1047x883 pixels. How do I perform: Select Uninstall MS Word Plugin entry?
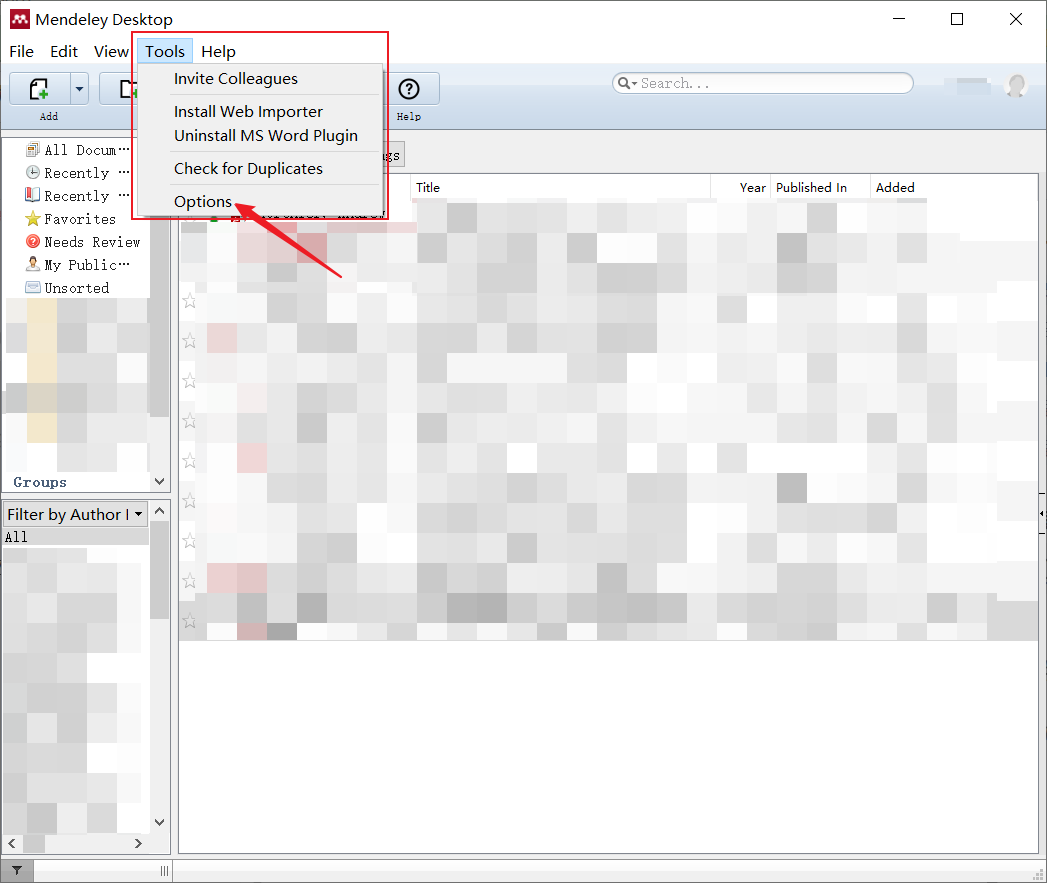point(266,136)
